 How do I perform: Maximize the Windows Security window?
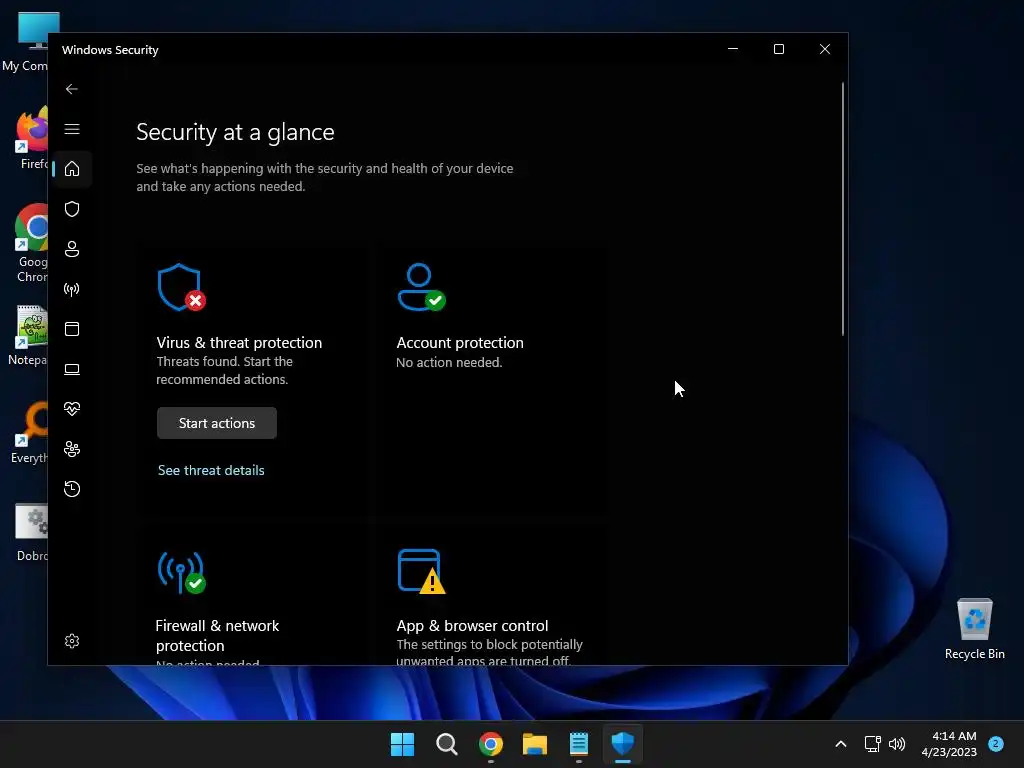tap(778, 49)
